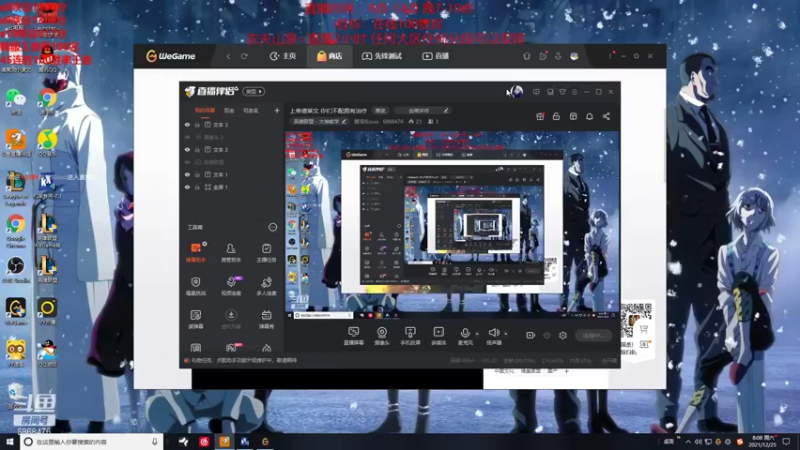The image size is (800, 450).
Task: Toggle lock on layer 文本 2
Action: click(x=197, y=149)
